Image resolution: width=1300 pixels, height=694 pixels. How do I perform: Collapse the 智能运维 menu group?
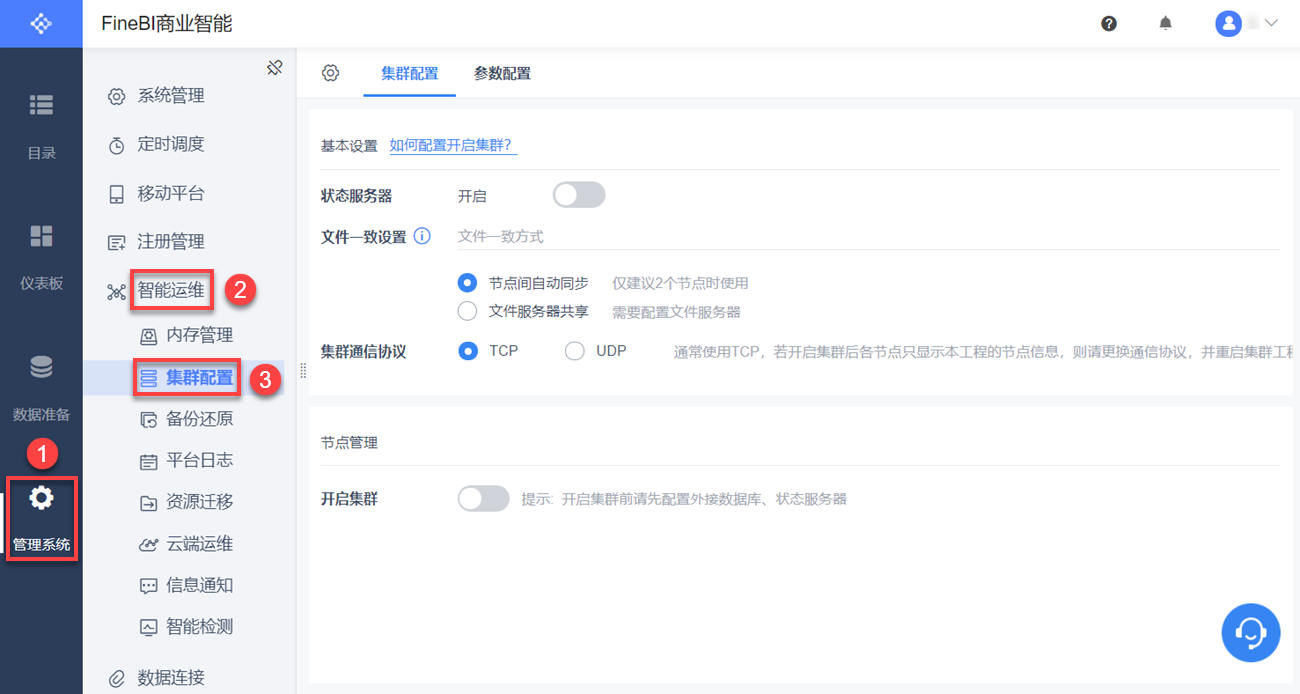coord(170,291)
